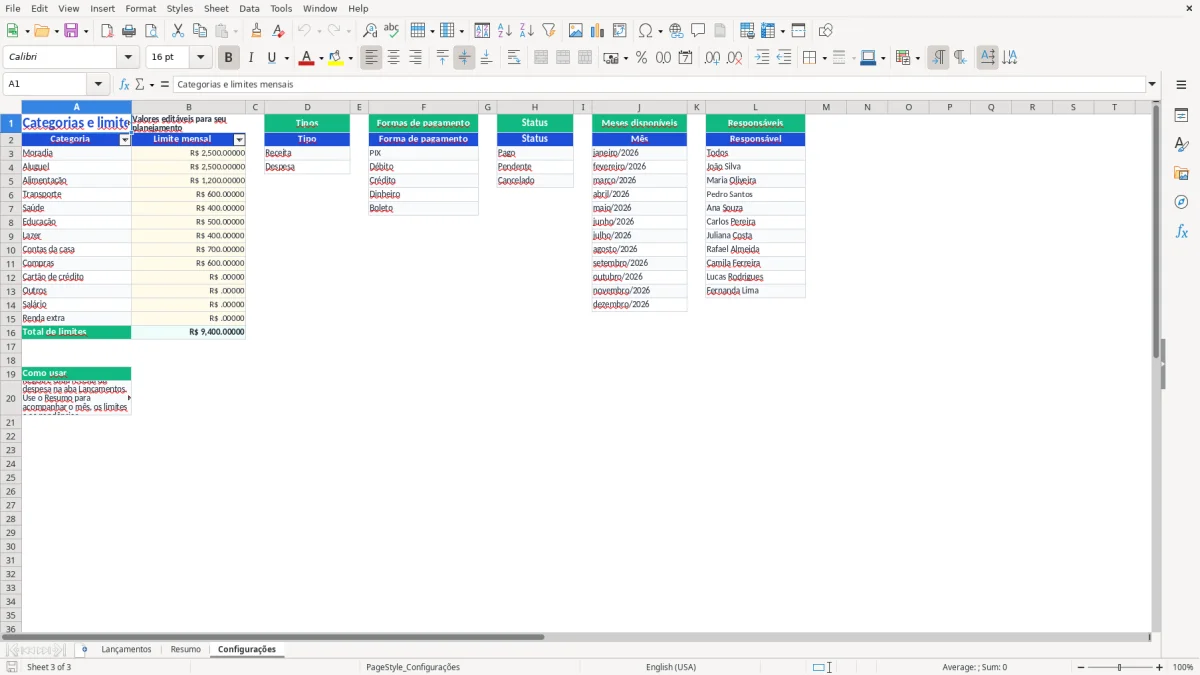Open Font Color dropdown arrow
1200x675 pixels.
pos(321,58)
